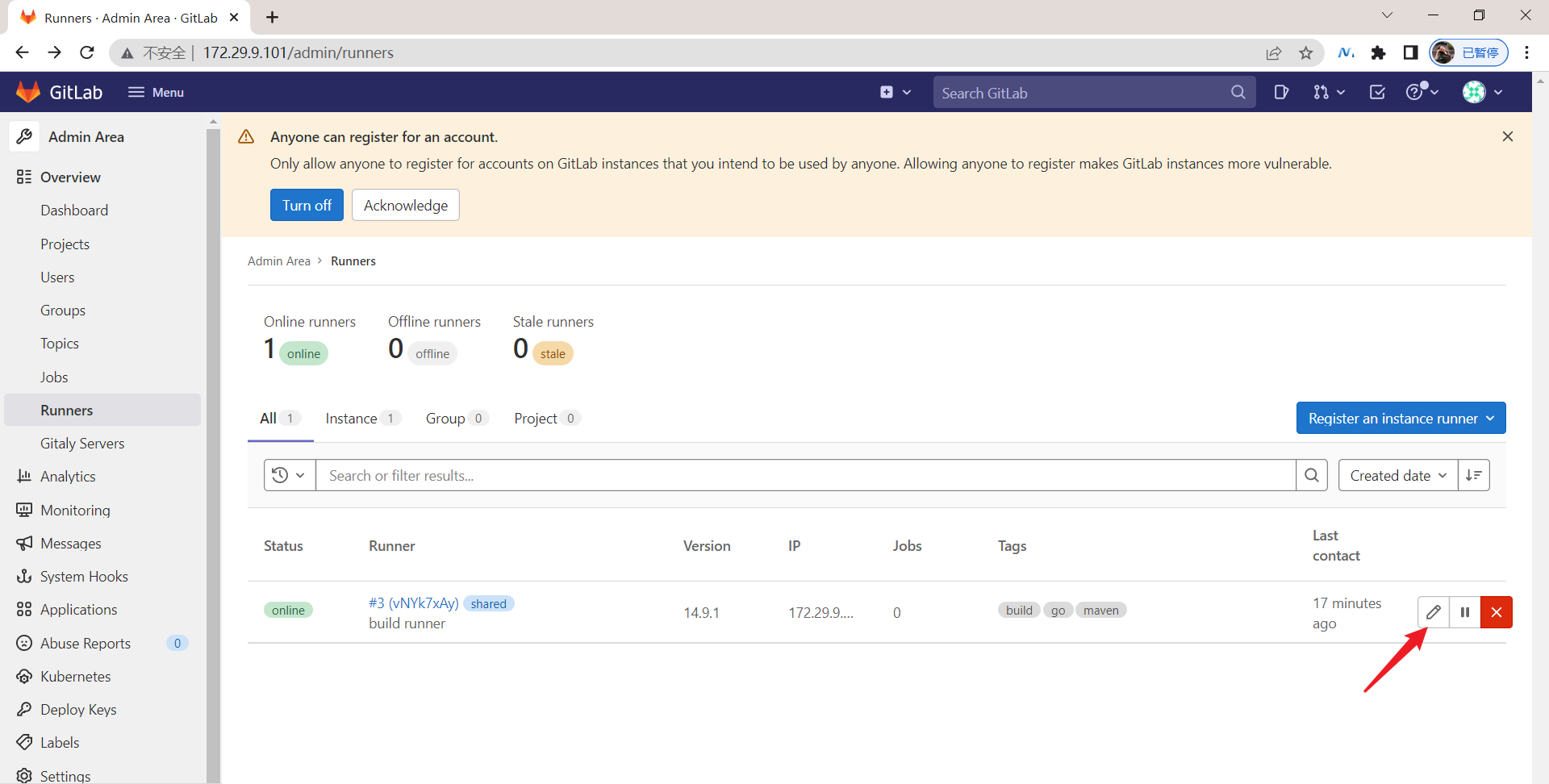Image resolution: width=1549 pixels, height=784 pixels.
Task: Click the online status badge of runner row
Action: (288, 610)
